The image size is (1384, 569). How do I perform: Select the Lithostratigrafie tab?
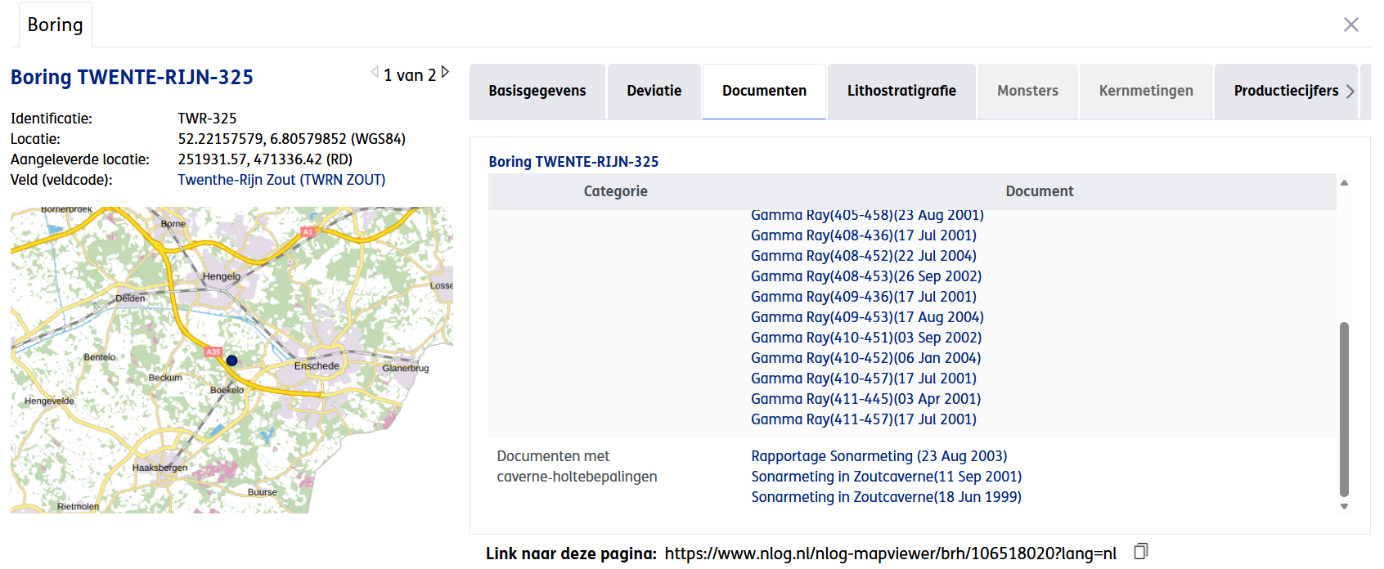(x=901, y=91)
